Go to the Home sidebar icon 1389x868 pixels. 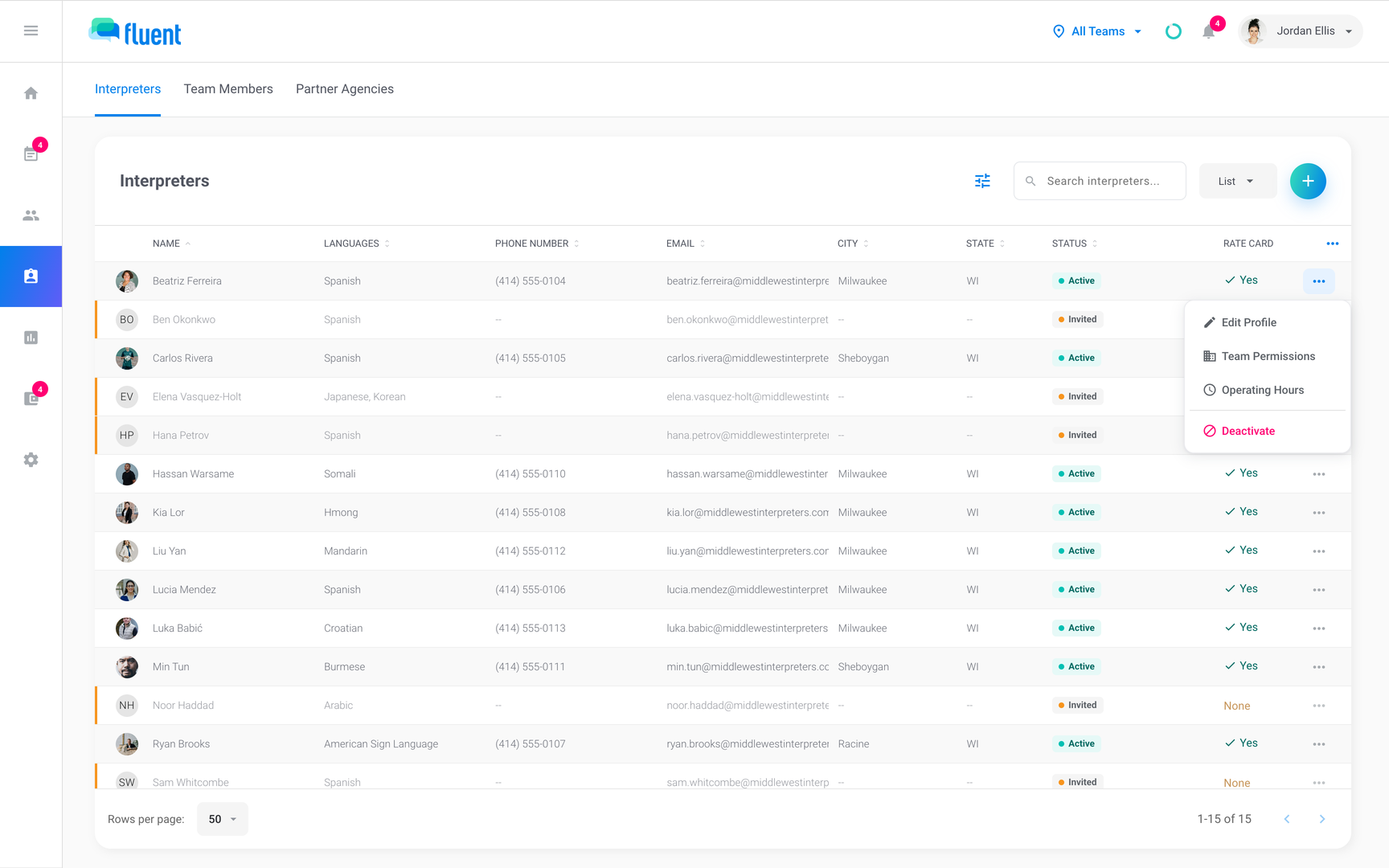point(31,93)
